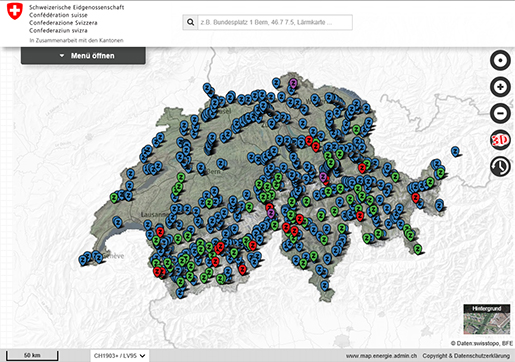
Task: Open Copyright & Datenschutzerklärung link
Action: click(466, 356)
